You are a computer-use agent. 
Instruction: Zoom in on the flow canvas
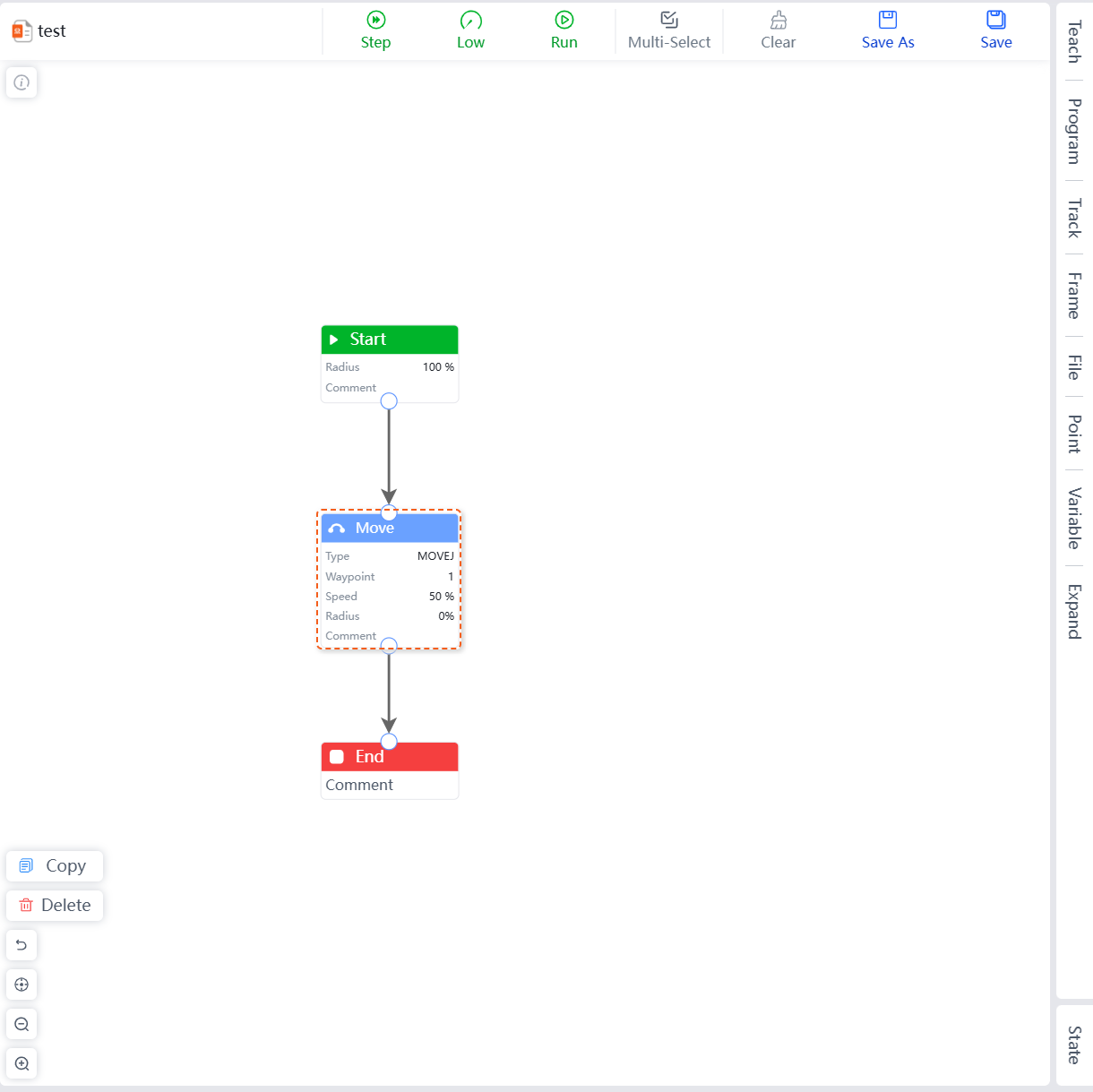click(22, 1063)
